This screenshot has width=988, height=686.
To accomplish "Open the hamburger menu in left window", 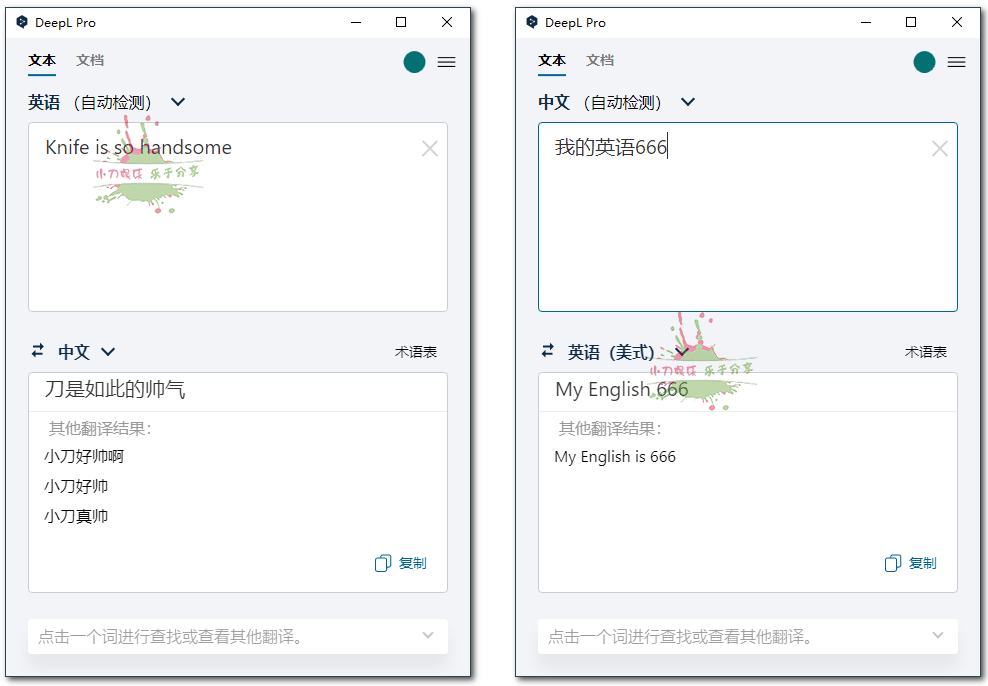I will pyautogui.click(x=446, y=62).
